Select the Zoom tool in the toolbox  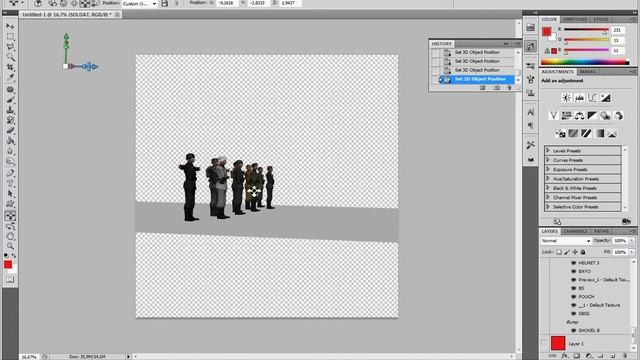coord(10,247)
